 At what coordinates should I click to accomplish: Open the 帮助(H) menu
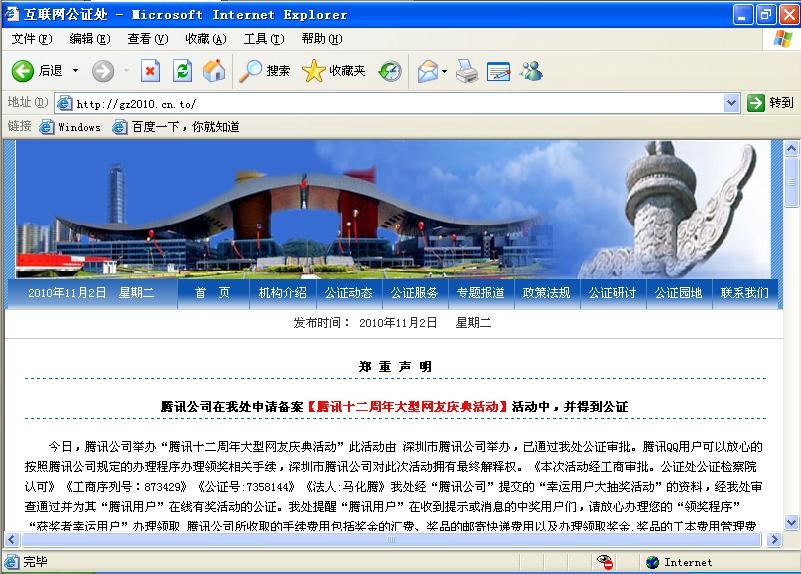[322, 39]
